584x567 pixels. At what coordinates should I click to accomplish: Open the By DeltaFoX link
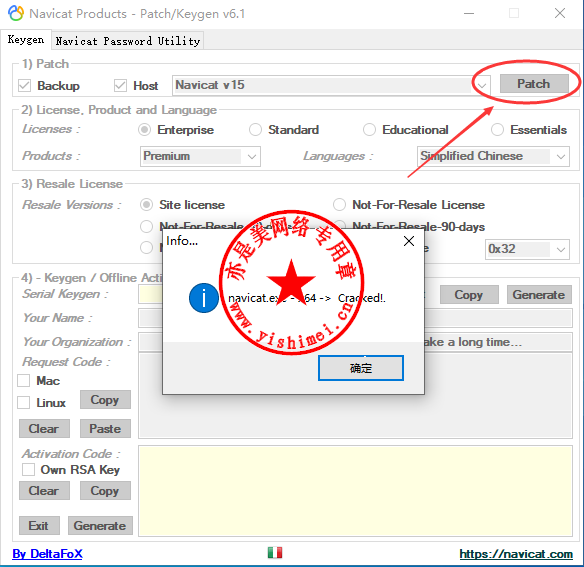coord(47,554)
